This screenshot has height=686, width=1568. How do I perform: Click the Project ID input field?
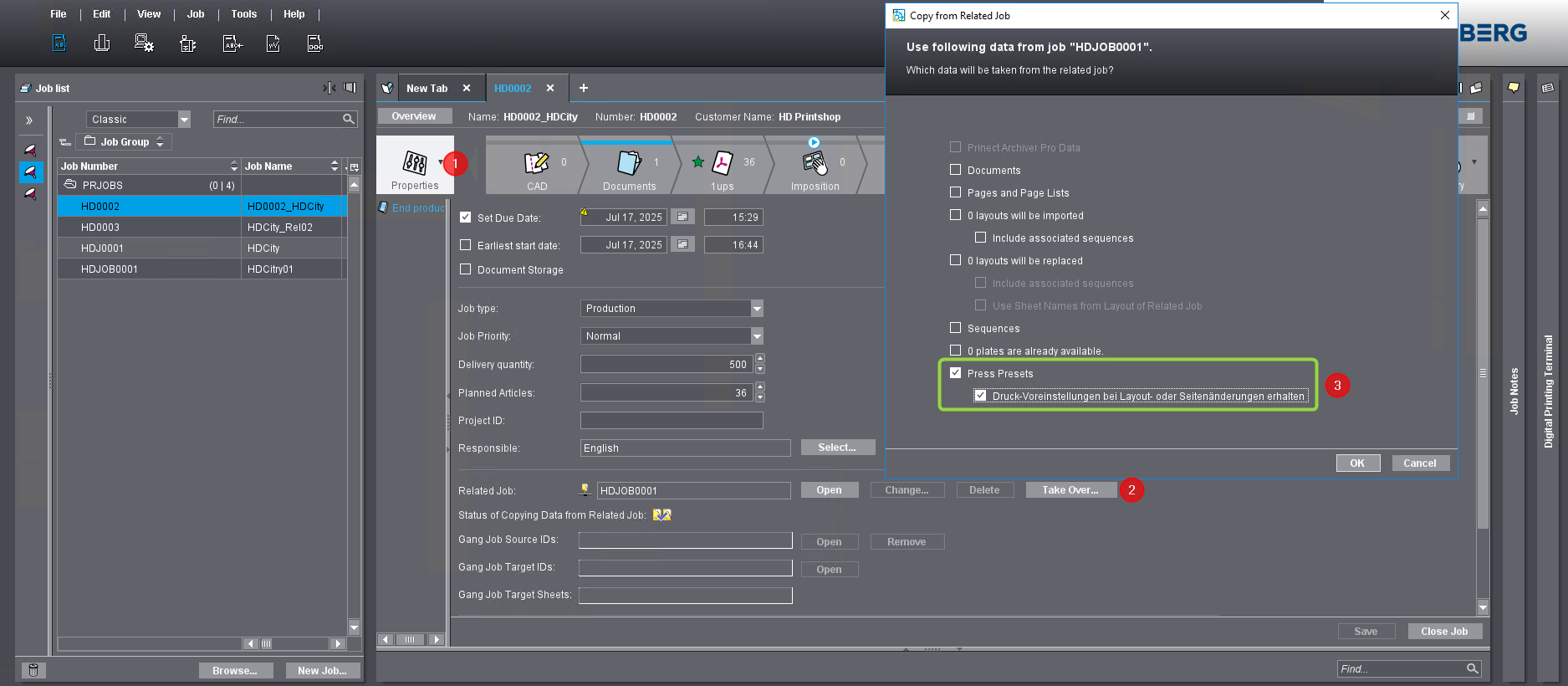coord(672,421)
